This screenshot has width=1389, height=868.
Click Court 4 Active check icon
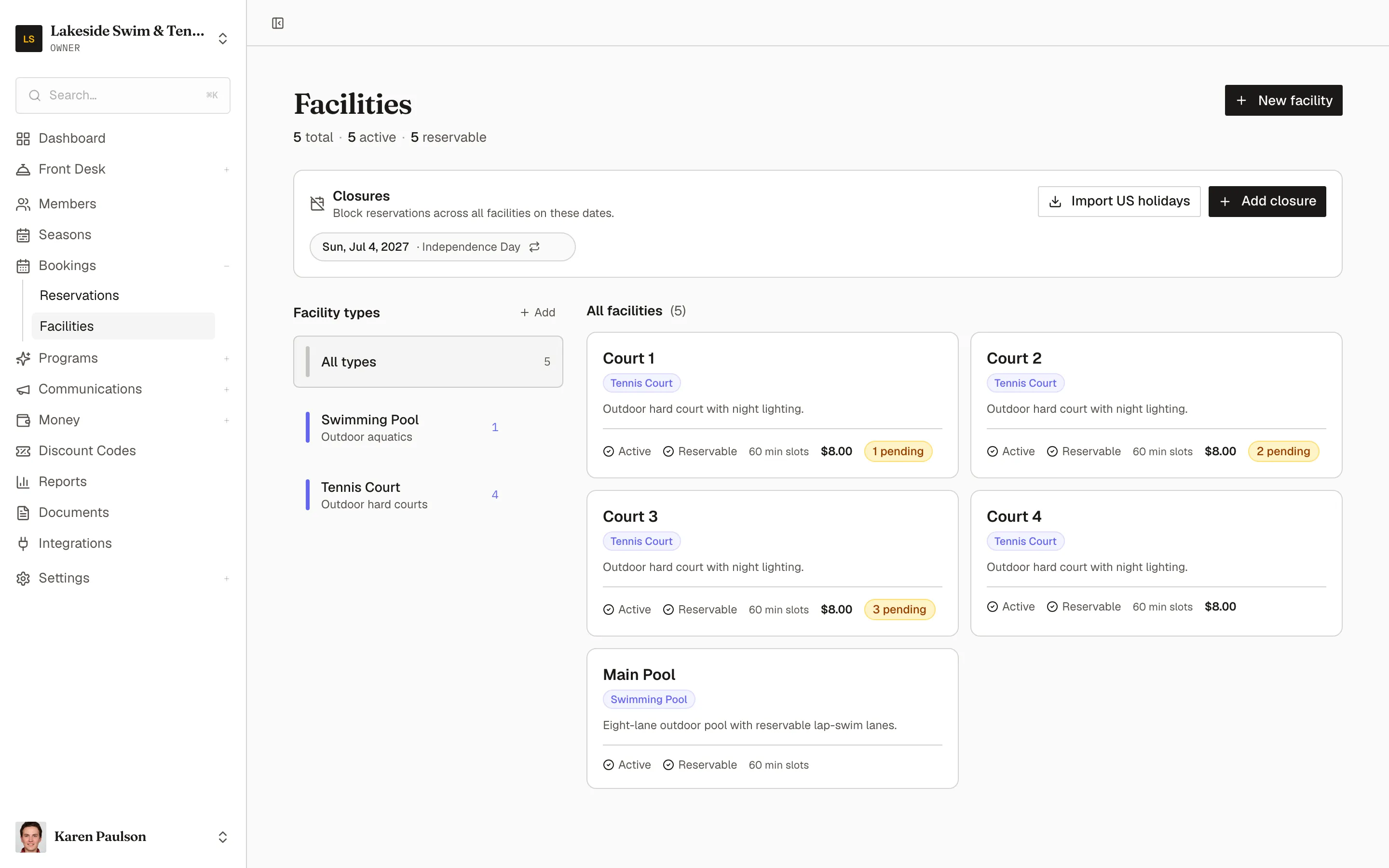tap(993, 607)
